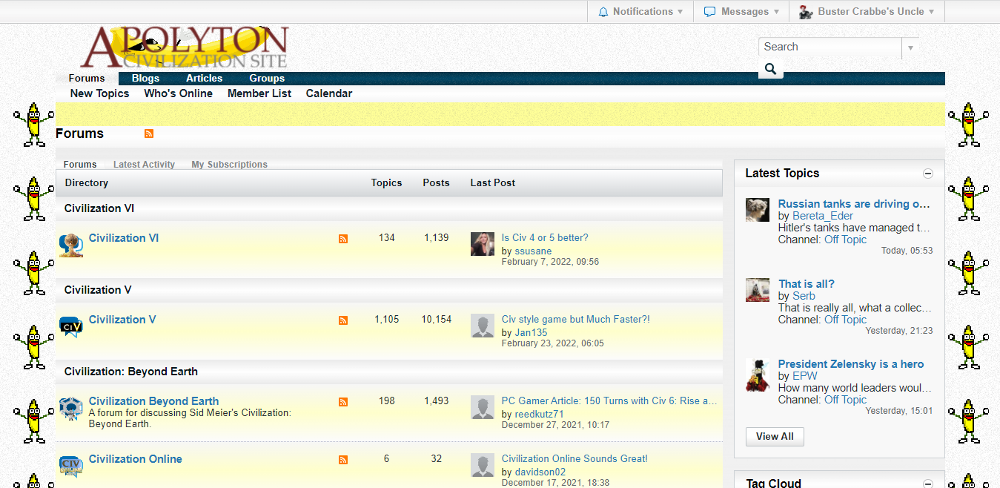Open 'Civilization Online Sounds Great!' post
The height and width of the screenshot is (488, 1000).
(x=575, y=459)
